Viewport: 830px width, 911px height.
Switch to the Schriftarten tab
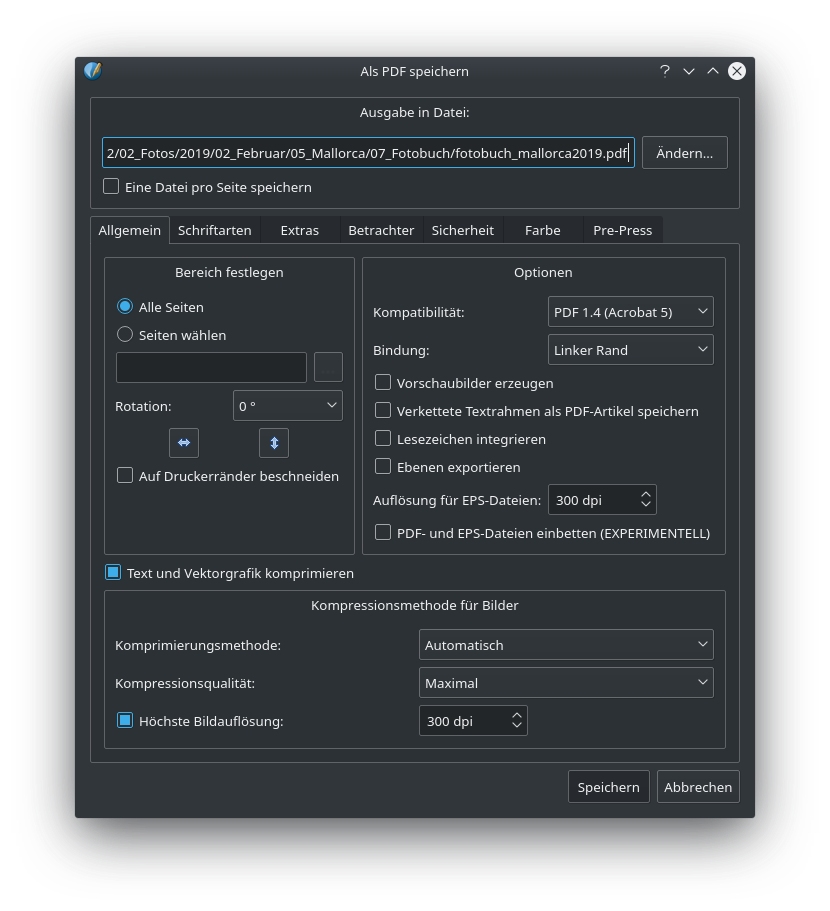pos(215,230)
